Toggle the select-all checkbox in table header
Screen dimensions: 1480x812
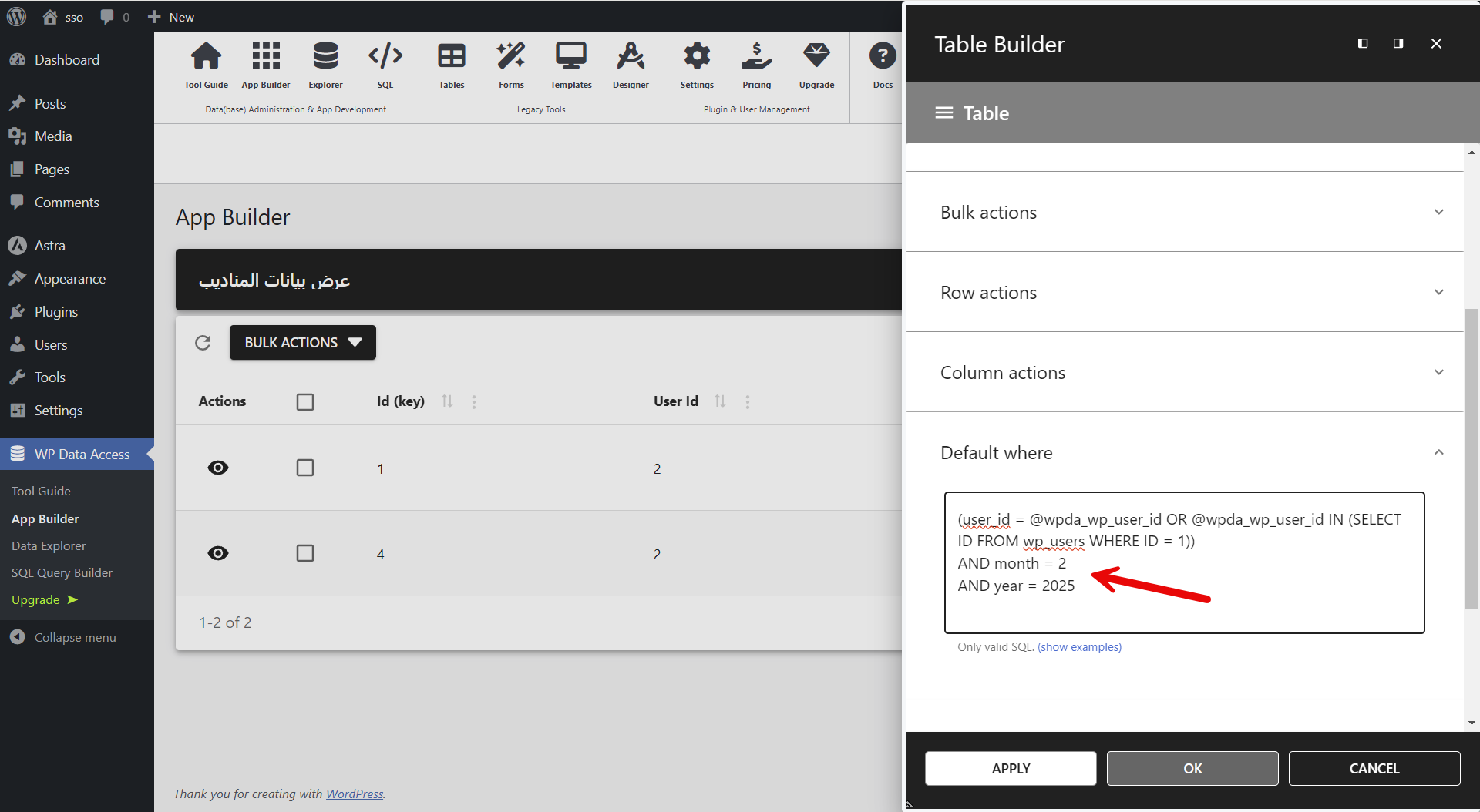pos(305,402)
